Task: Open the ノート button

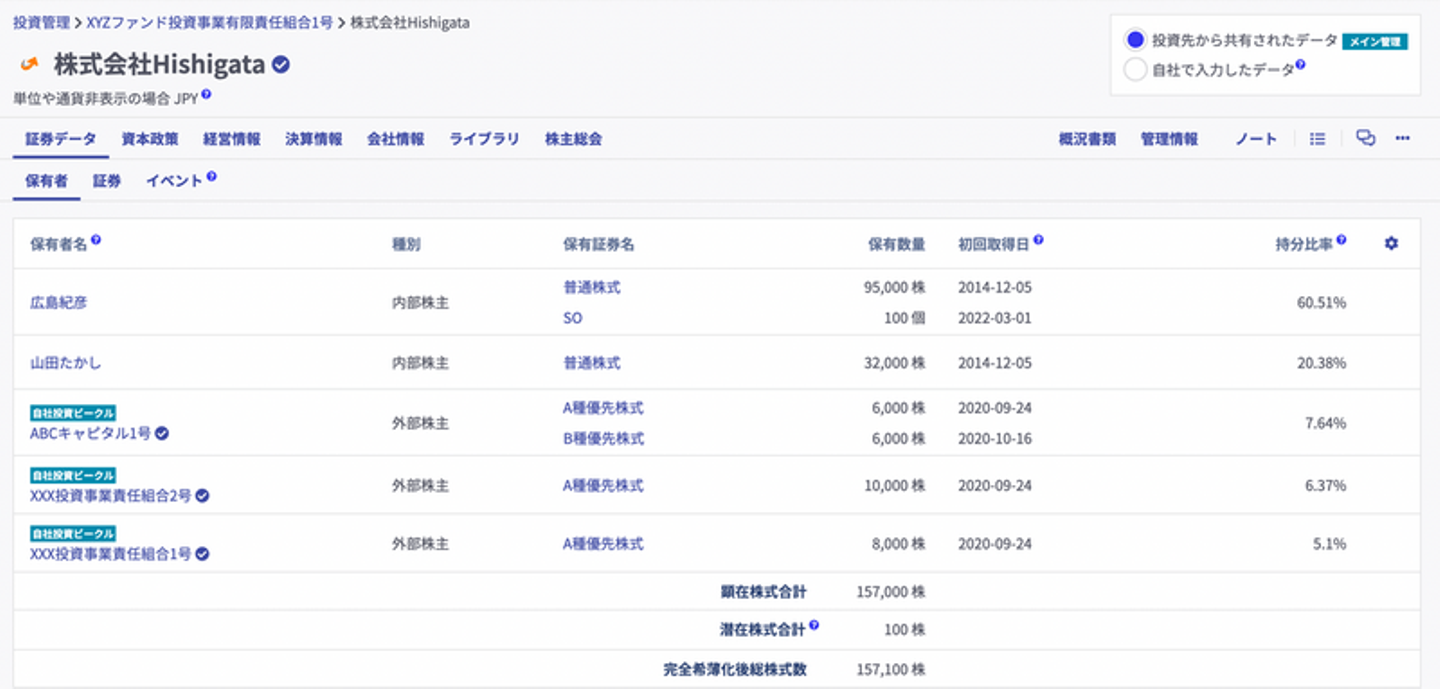Action: click(1256, 139)
